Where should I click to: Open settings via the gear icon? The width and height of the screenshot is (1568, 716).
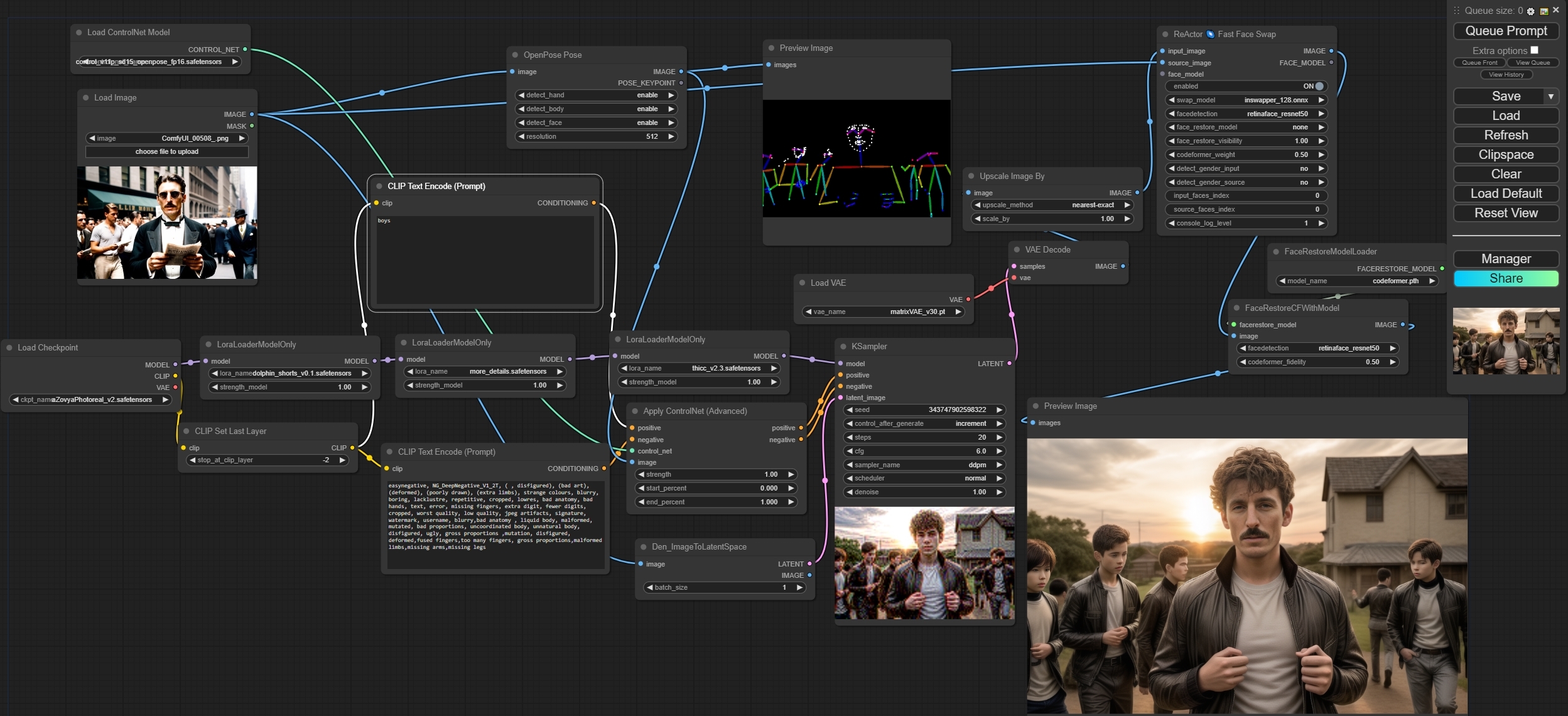(1530, 11)
